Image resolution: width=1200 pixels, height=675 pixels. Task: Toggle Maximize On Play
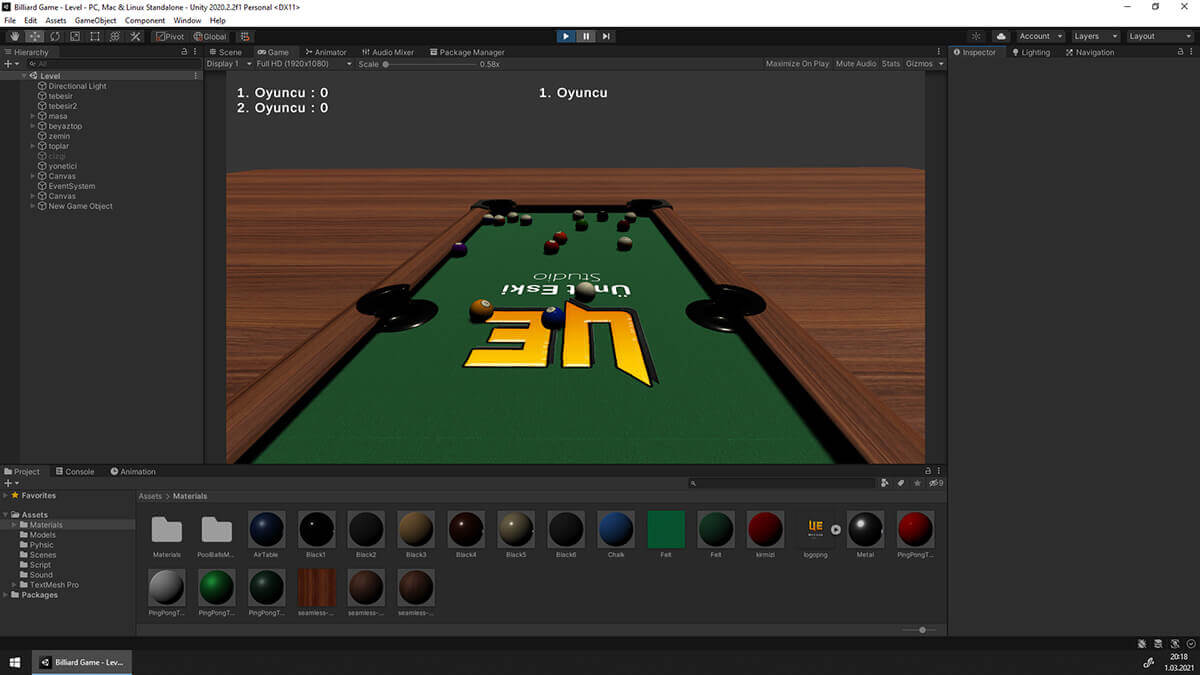click(797, 64)
